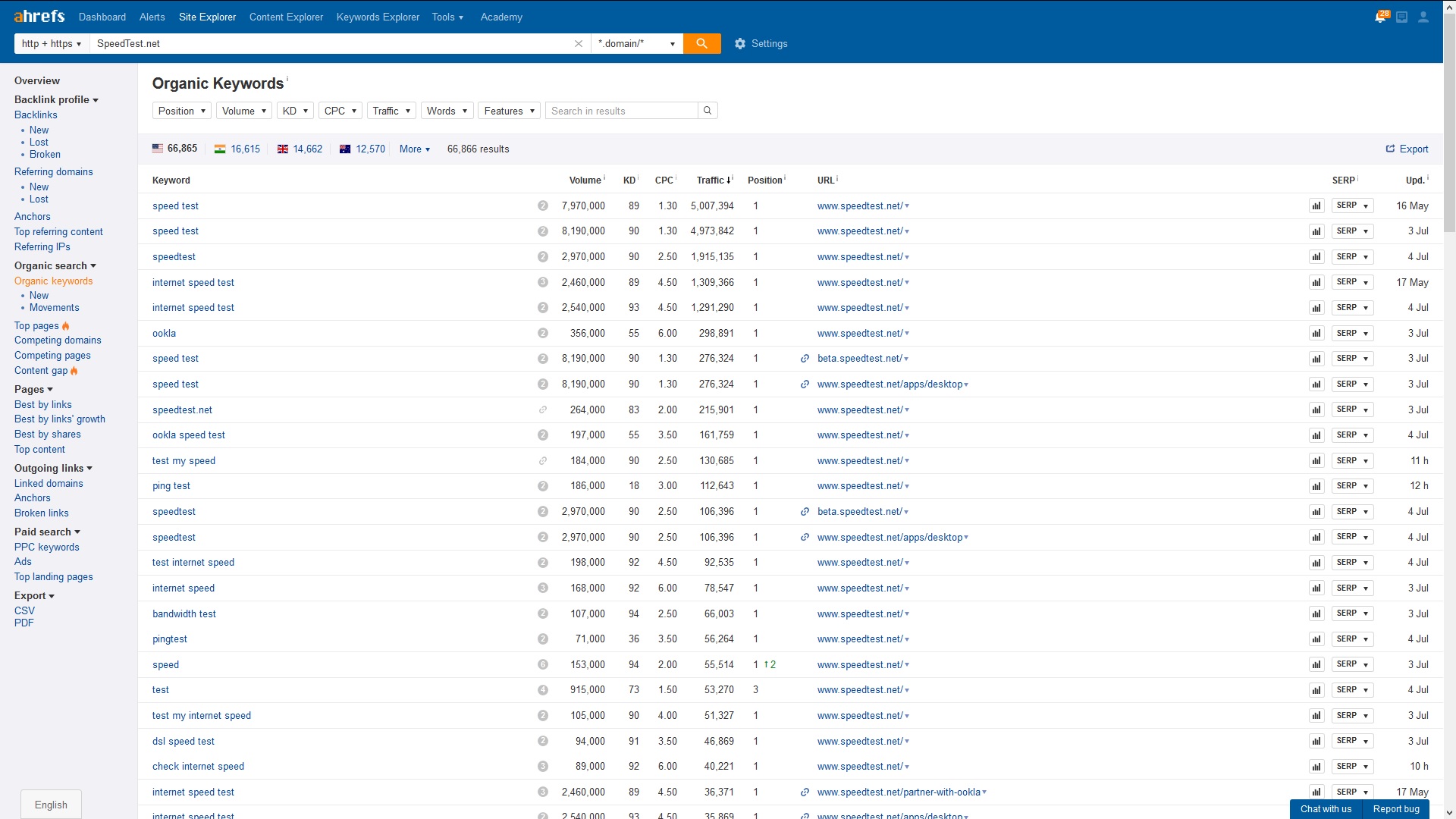This screenshot has height=819, width=1456.
Task: Open SERP dropdown for 'speedtest.net' row
Action: [x=1353, y=410]
